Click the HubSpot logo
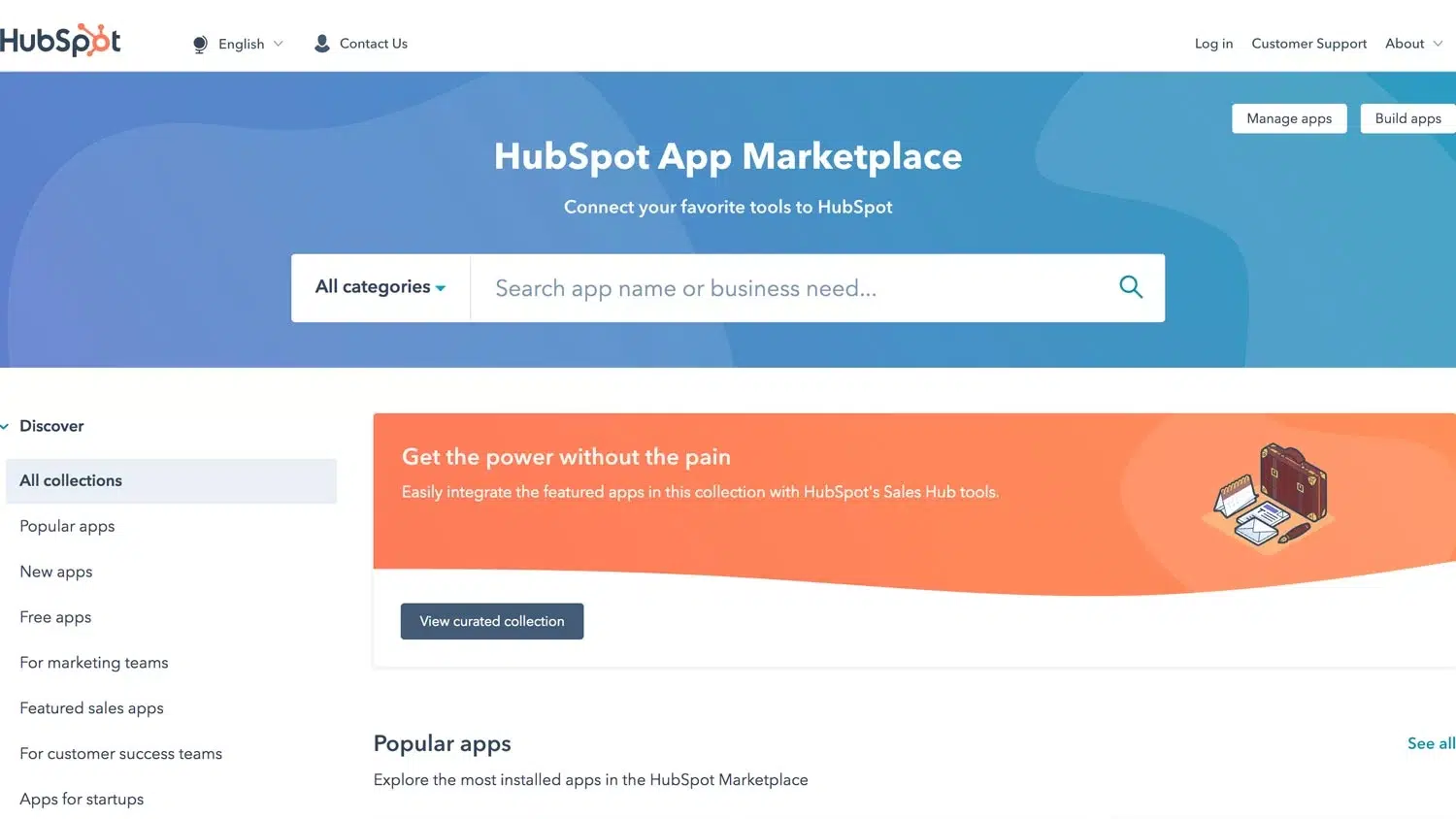This screenshot has width=1456, height=819. pyautogui.click(x=60, y=40)
